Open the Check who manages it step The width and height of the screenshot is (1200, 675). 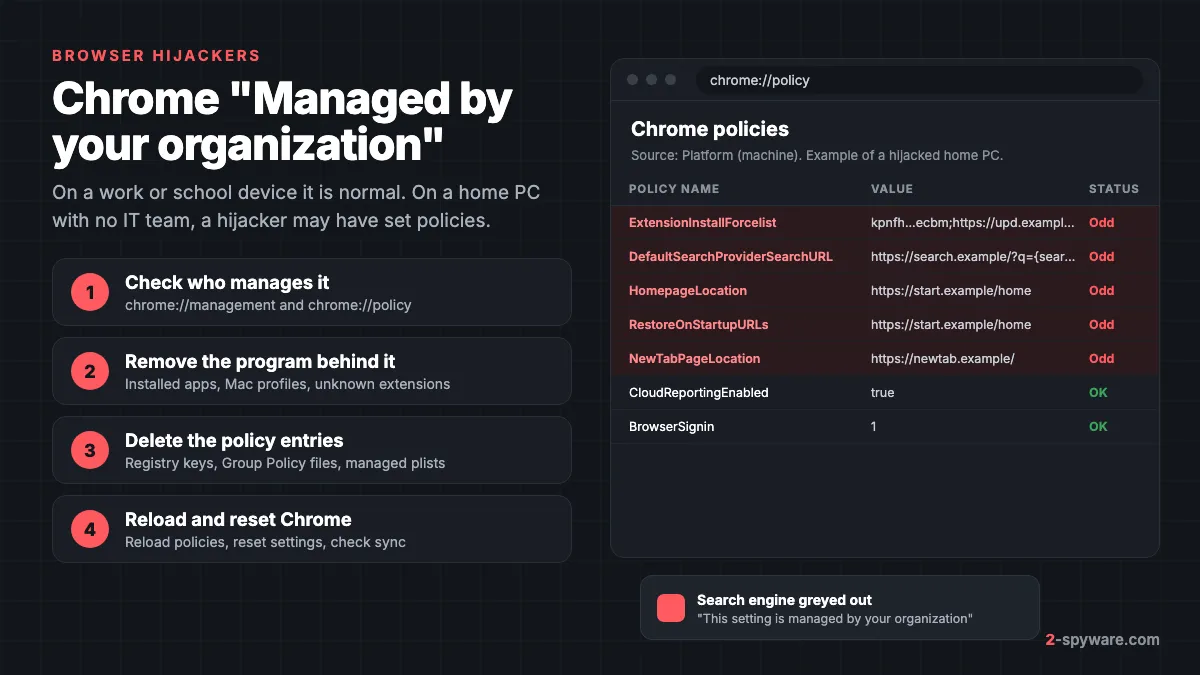coord(312,292)
